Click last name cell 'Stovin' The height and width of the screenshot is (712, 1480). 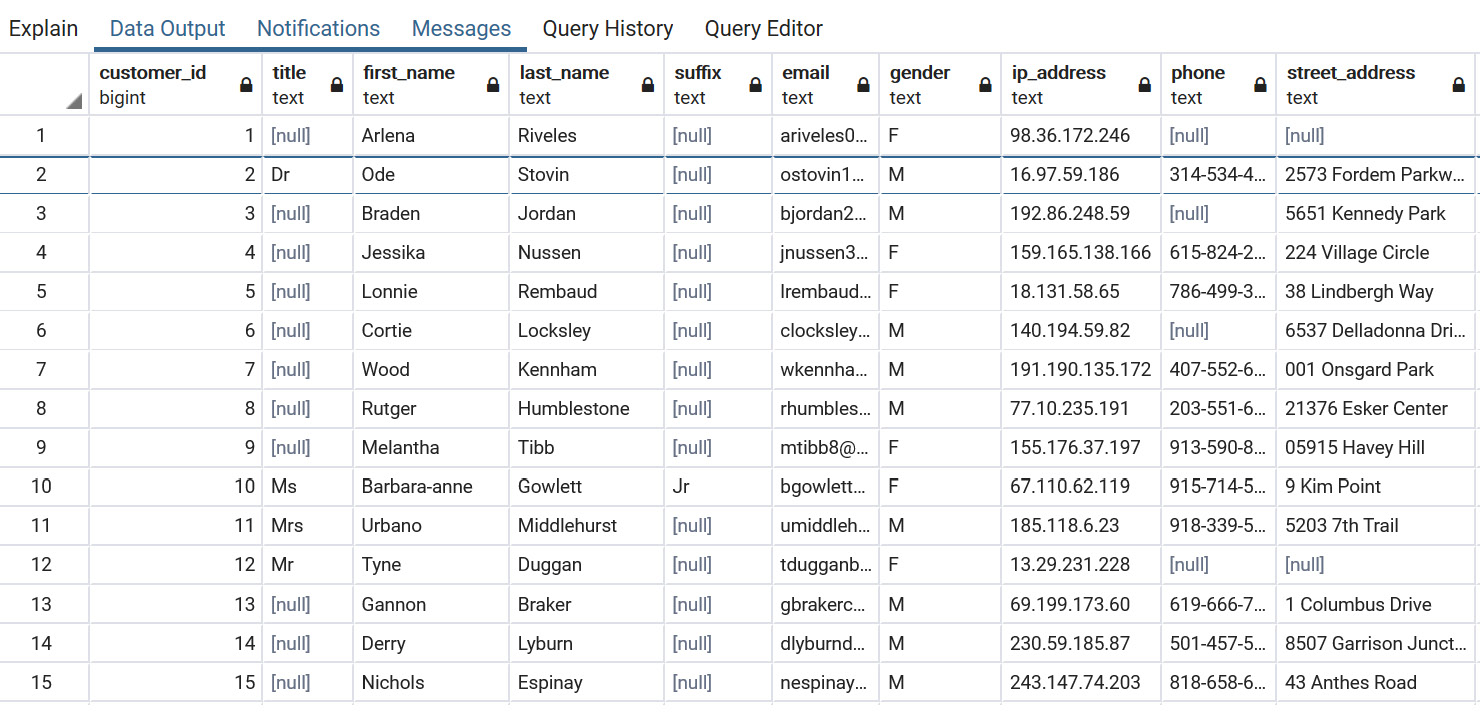point(587,174)
